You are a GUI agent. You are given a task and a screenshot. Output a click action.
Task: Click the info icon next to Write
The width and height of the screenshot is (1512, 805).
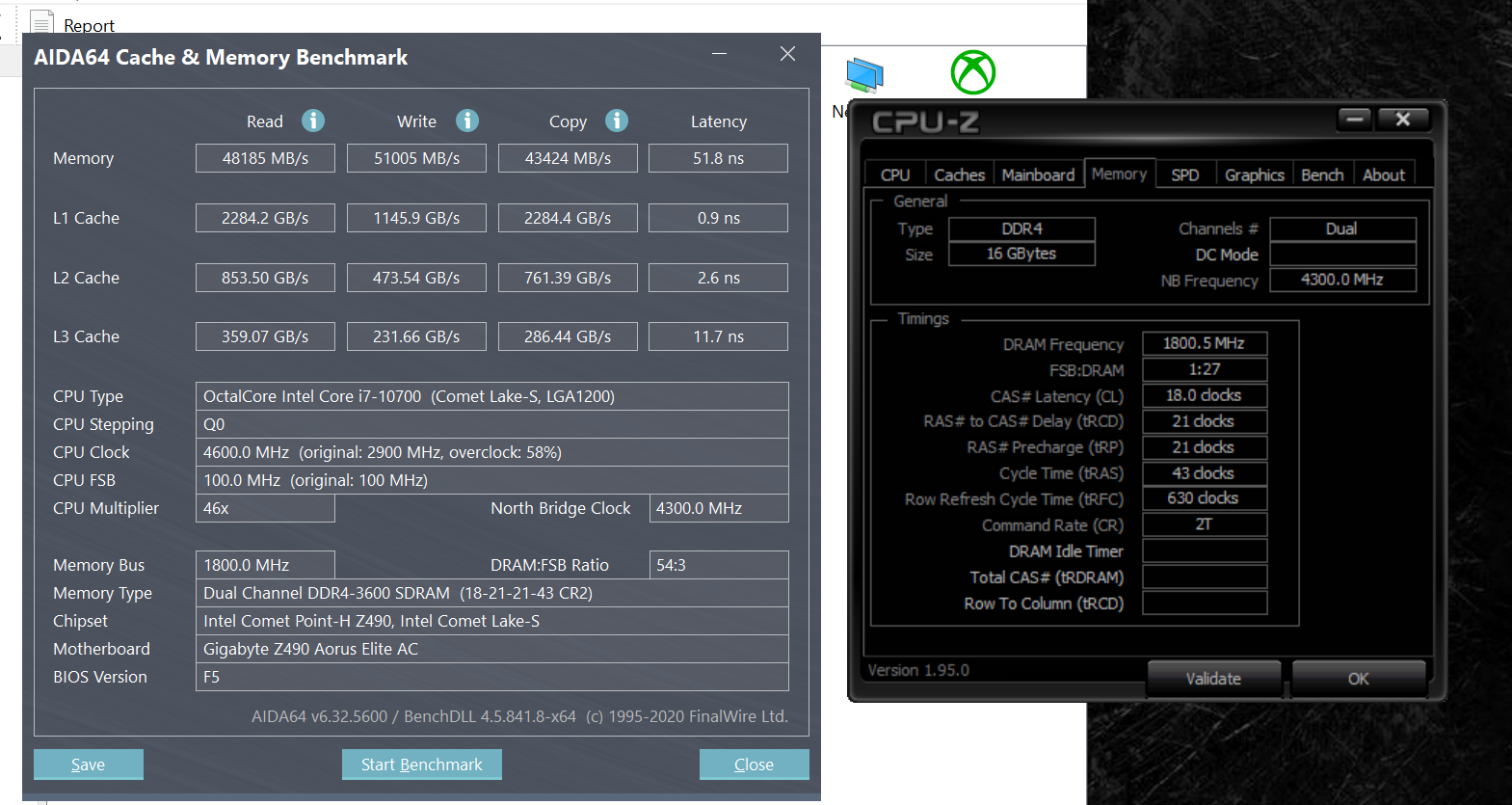[x=467, y=121]
